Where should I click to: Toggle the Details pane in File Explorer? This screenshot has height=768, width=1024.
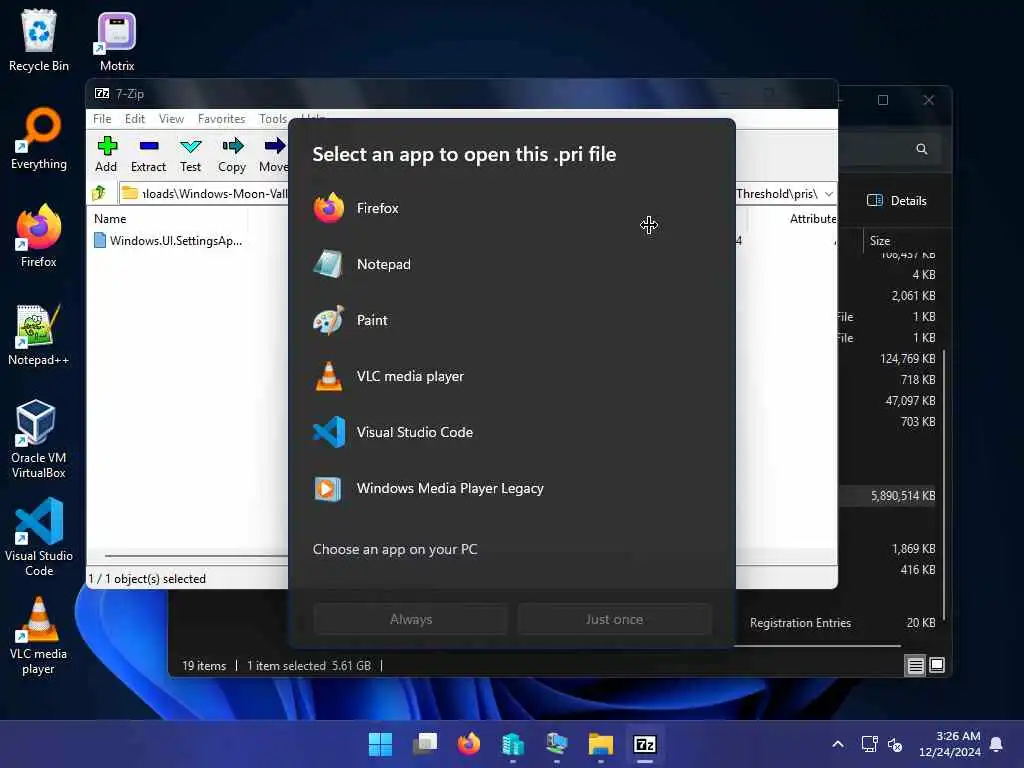click(897, 200)
